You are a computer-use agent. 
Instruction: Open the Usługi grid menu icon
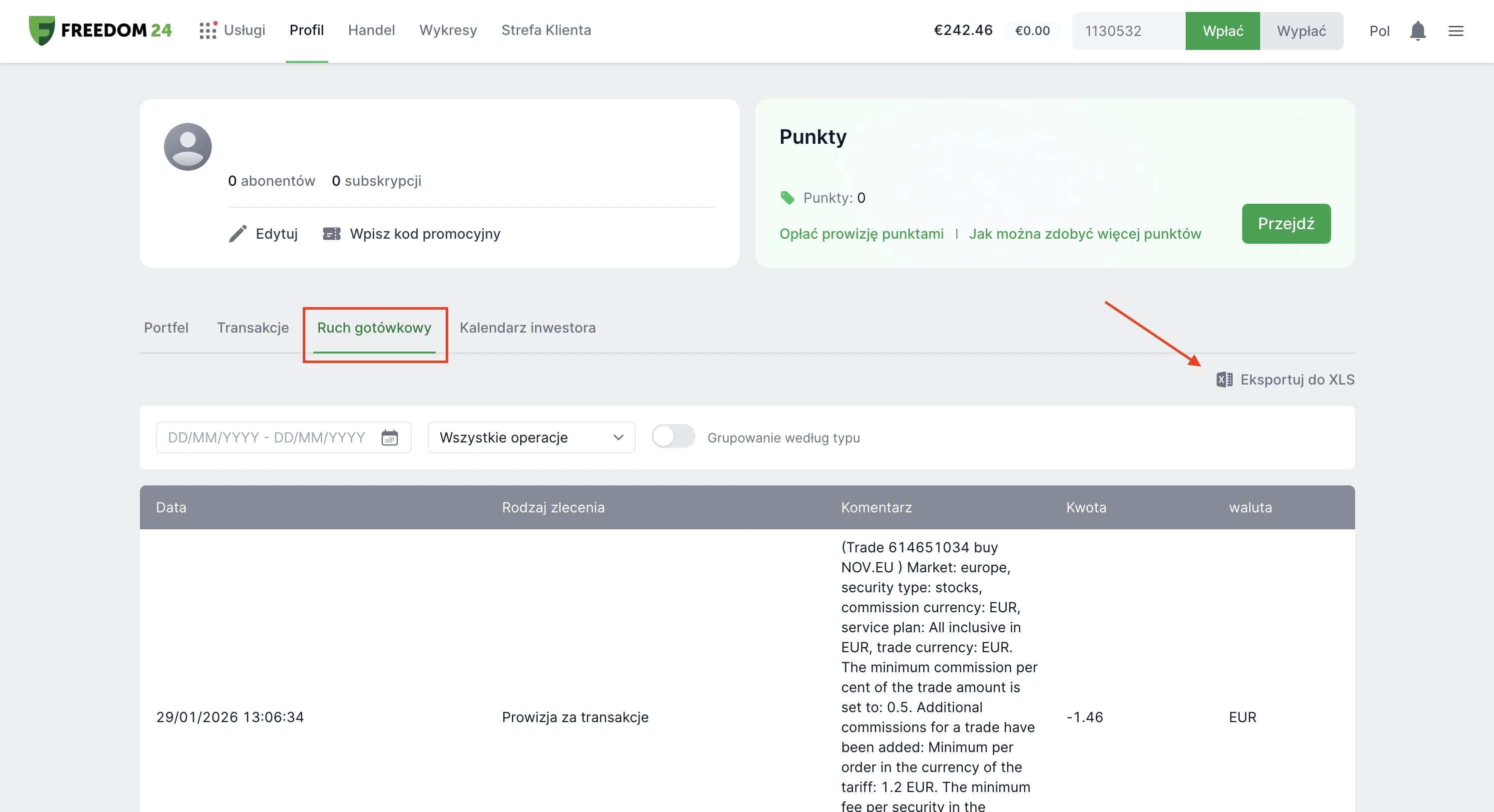(x=207, y=30)
